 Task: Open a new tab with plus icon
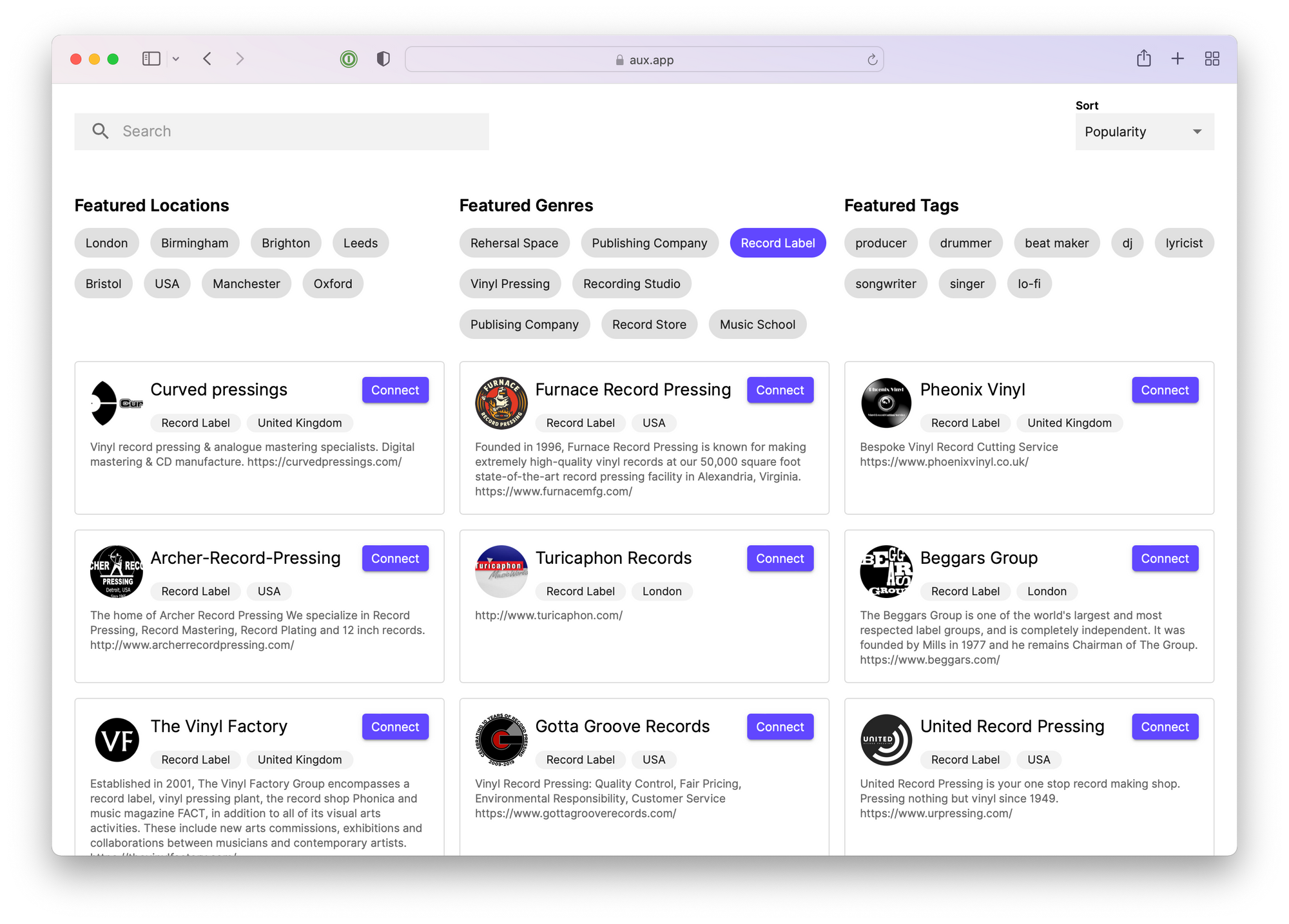click(1178, 59)
